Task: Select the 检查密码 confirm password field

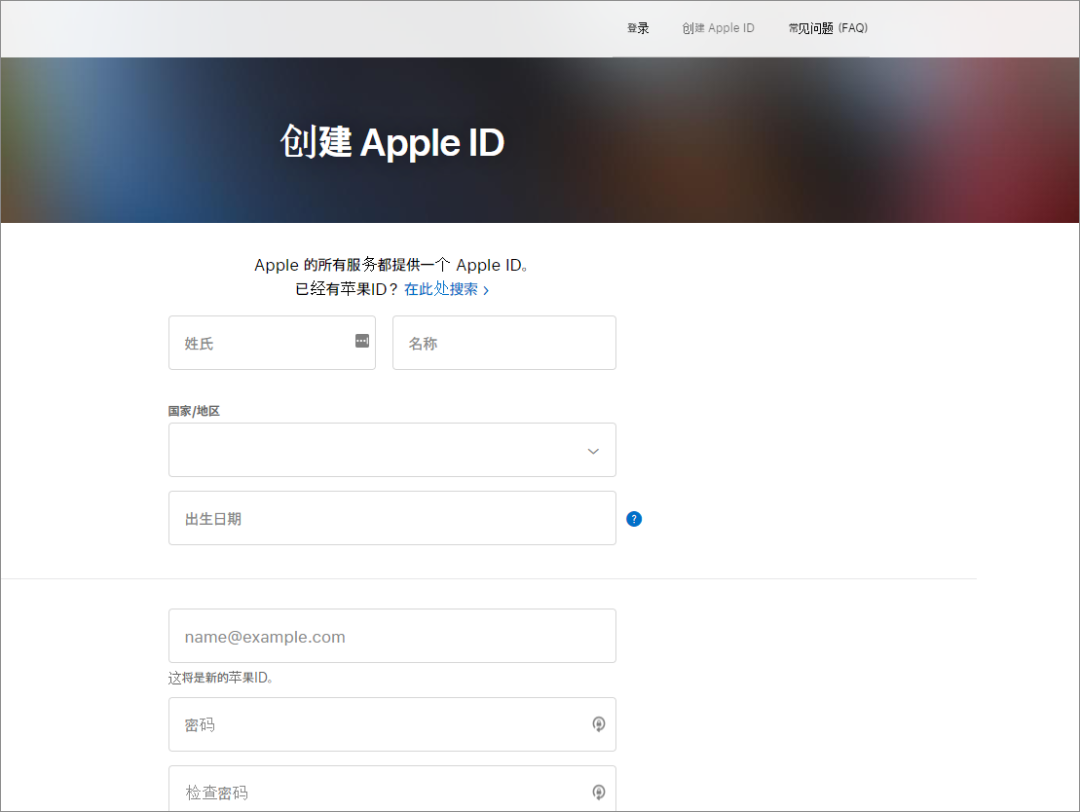Action: coord(380,791)
